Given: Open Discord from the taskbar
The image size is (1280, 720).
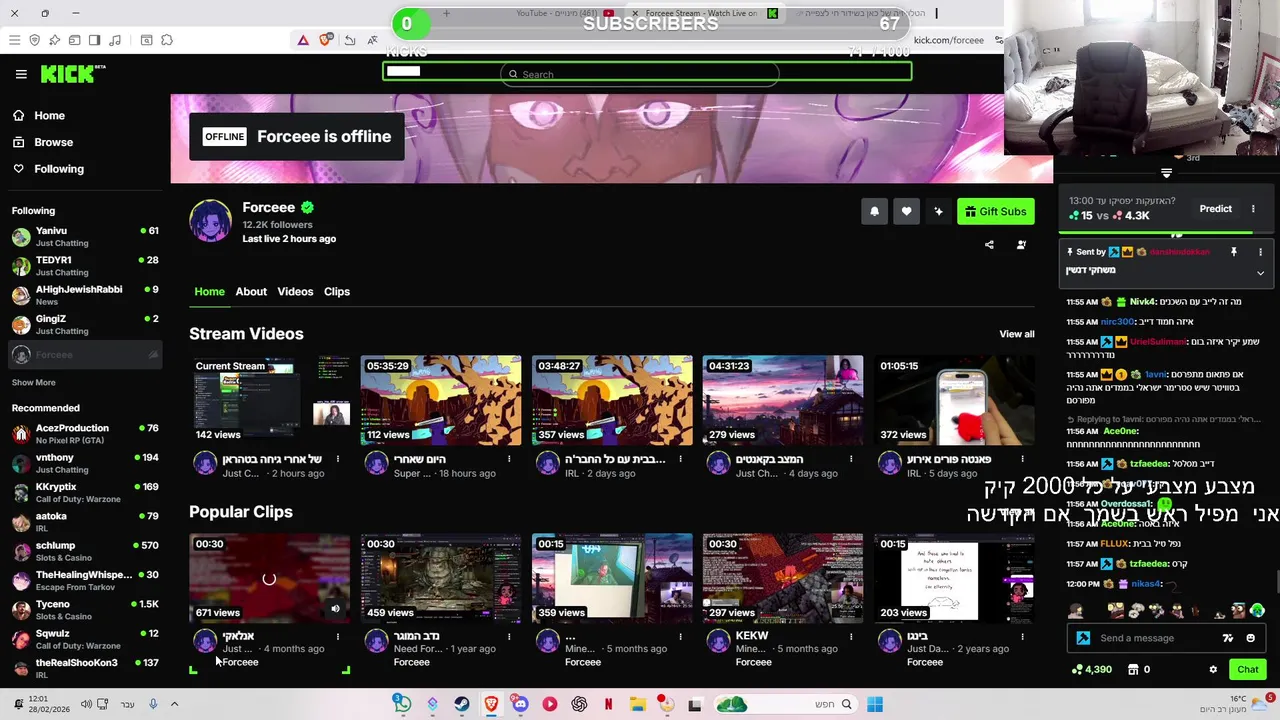Looking at the screenshot, I should click(520, 704).
